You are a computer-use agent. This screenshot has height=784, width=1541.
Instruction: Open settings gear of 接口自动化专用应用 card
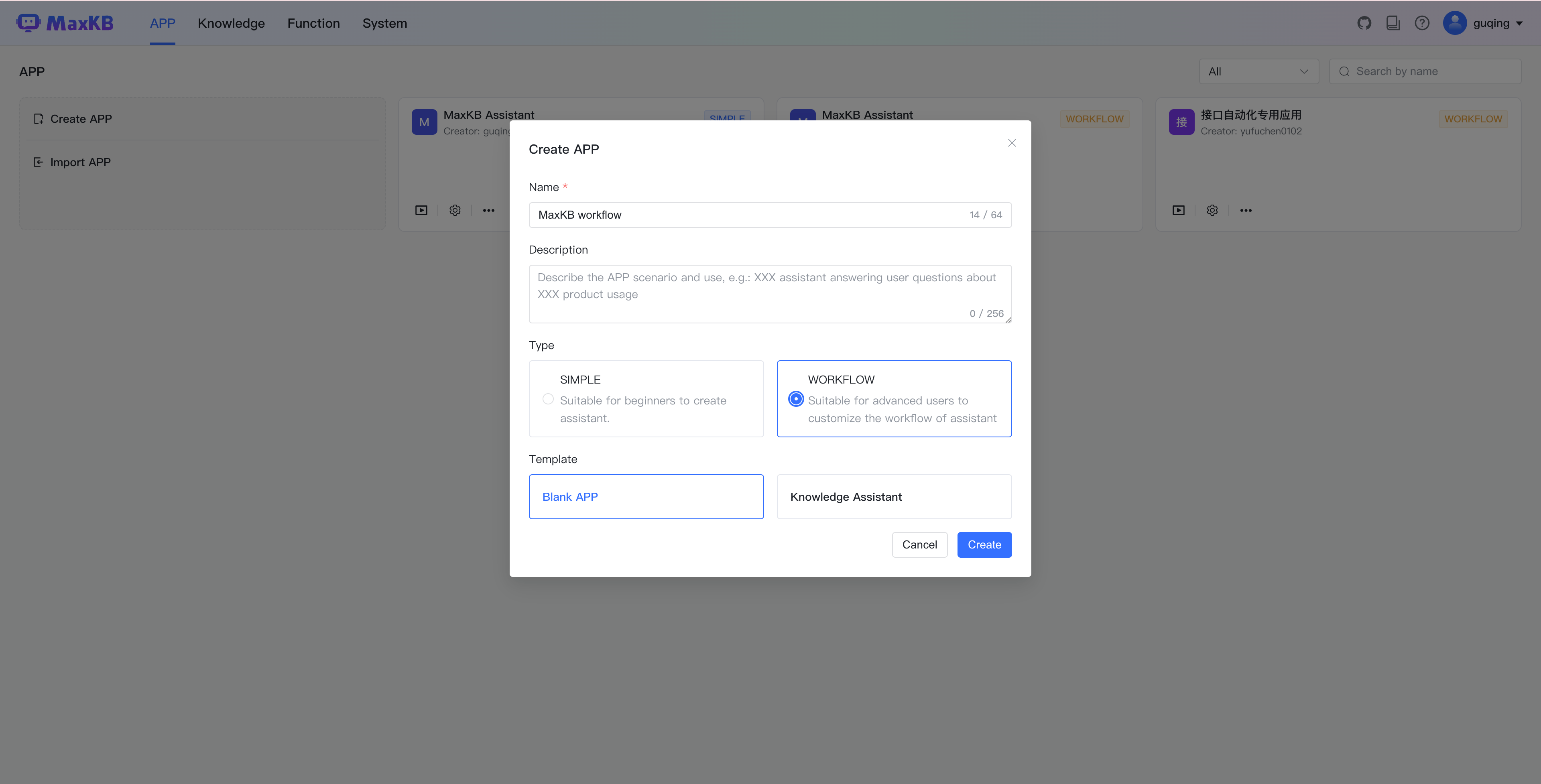tap(1212, 210)
